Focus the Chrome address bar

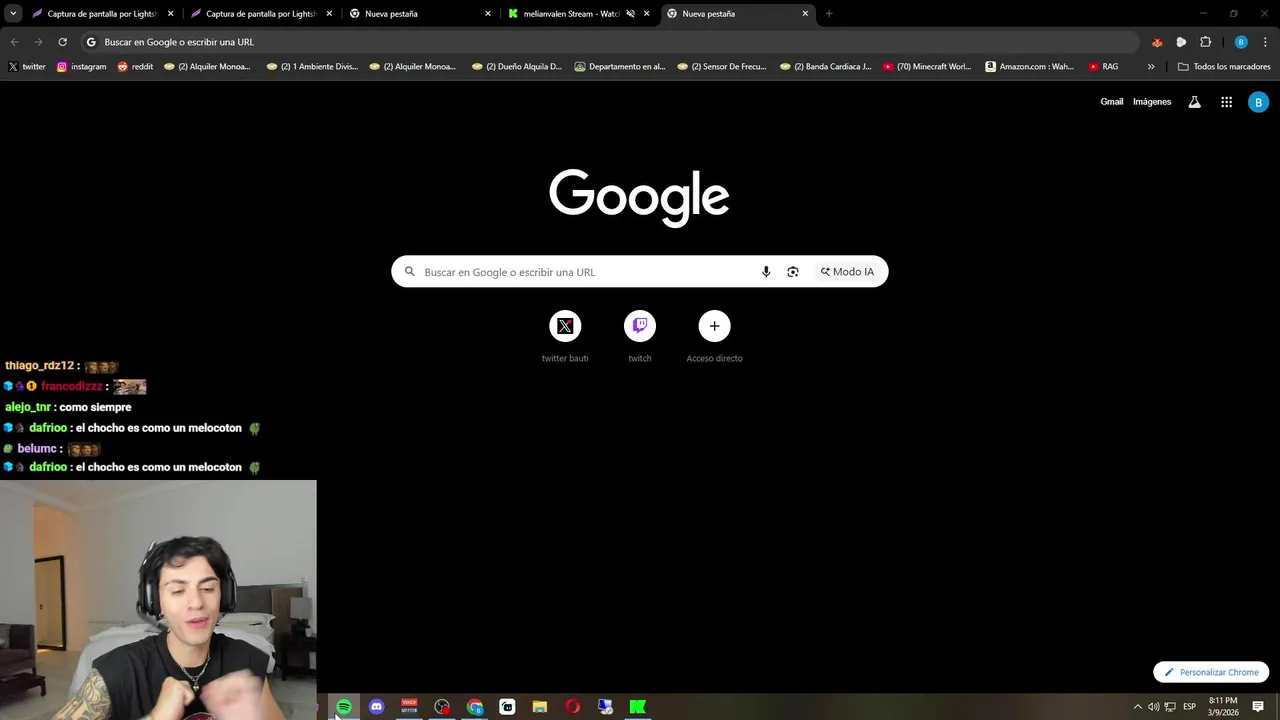tap(610, 42)
